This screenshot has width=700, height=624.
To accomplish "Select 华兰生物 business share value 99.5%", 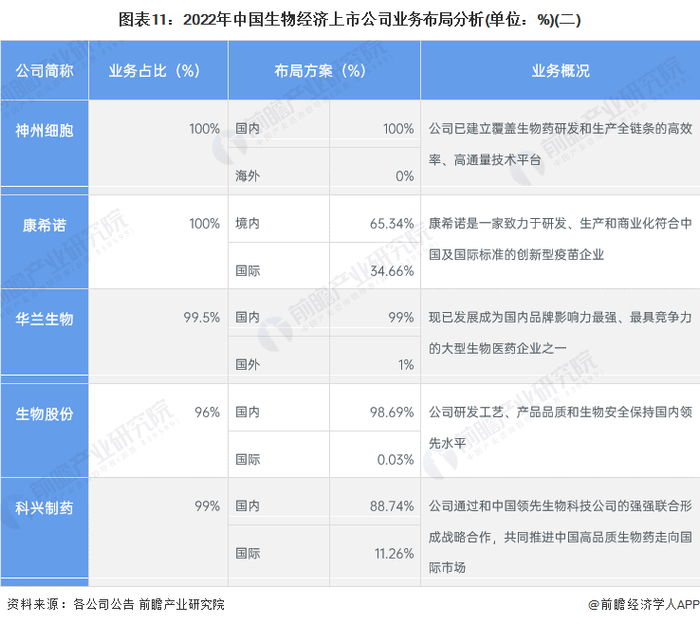I will [202, 317].
